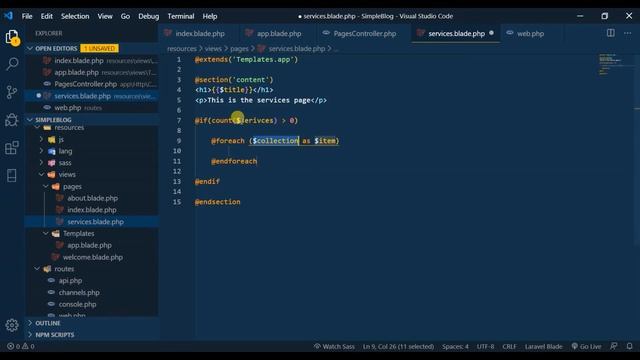Click the unsaved dot on services.blade.php tab
The width and height of the screenshot is (640, 360).
click(x=491, y=33)
